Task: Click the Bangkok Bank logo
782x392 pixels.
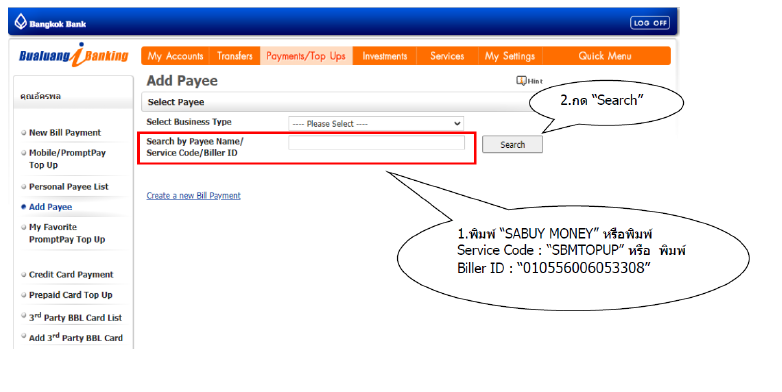Action: point(50,22)
